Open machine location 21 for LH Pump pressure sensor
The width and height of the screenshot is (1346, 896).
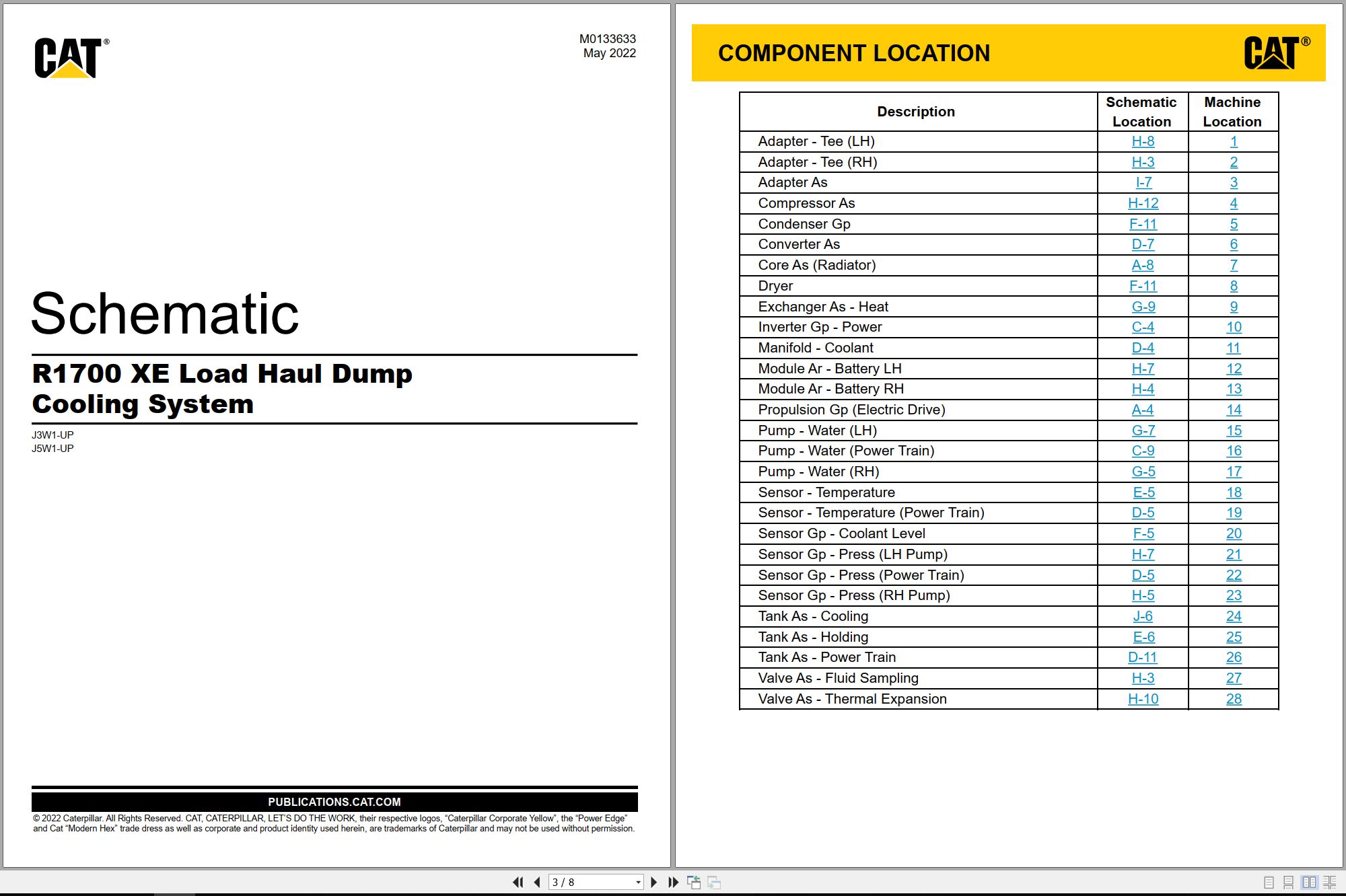pyautogui.click(x=1234, y=554)
